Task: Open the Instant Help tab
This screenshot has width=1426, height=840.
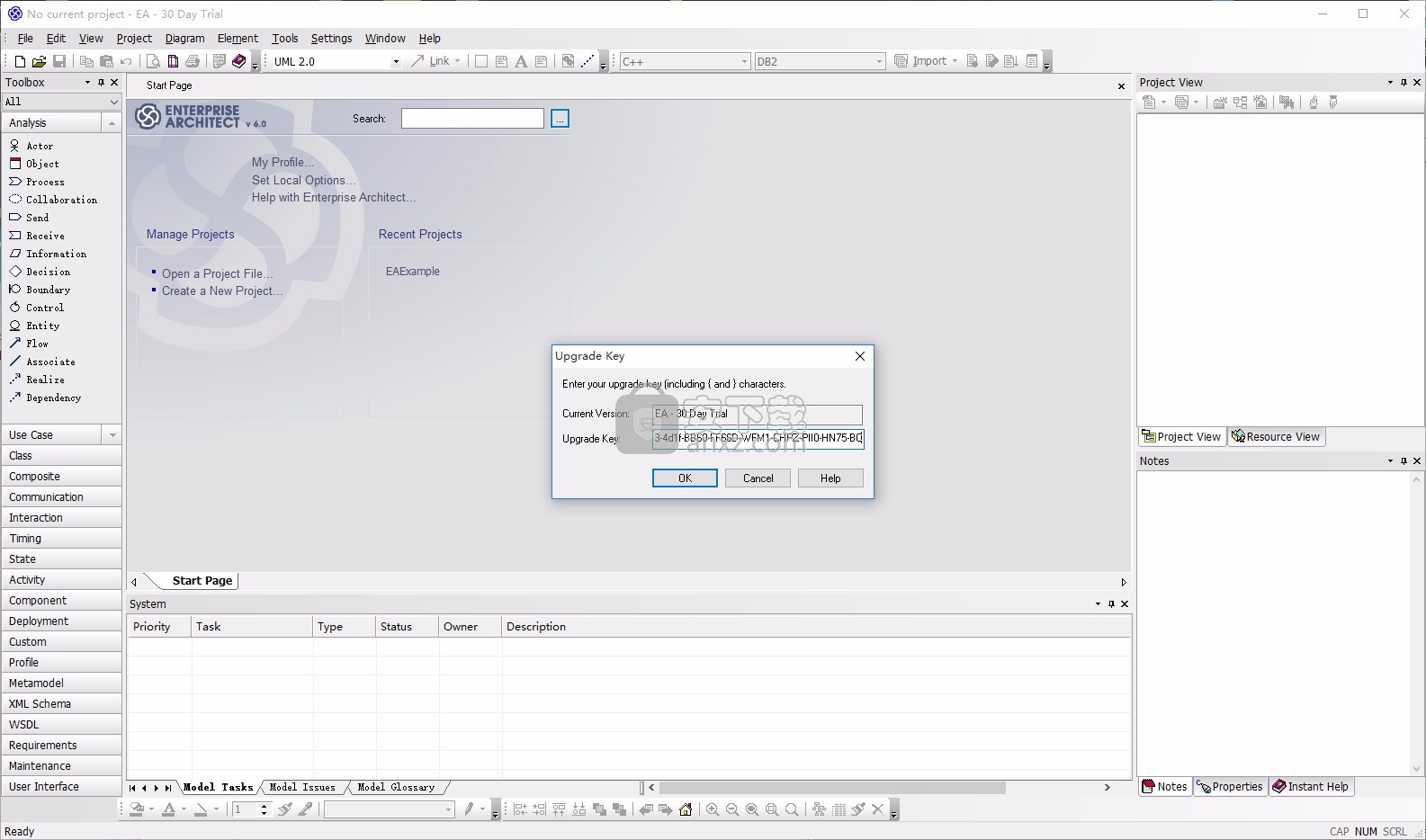Action: pyautogui.click(x=1311, y=787)
